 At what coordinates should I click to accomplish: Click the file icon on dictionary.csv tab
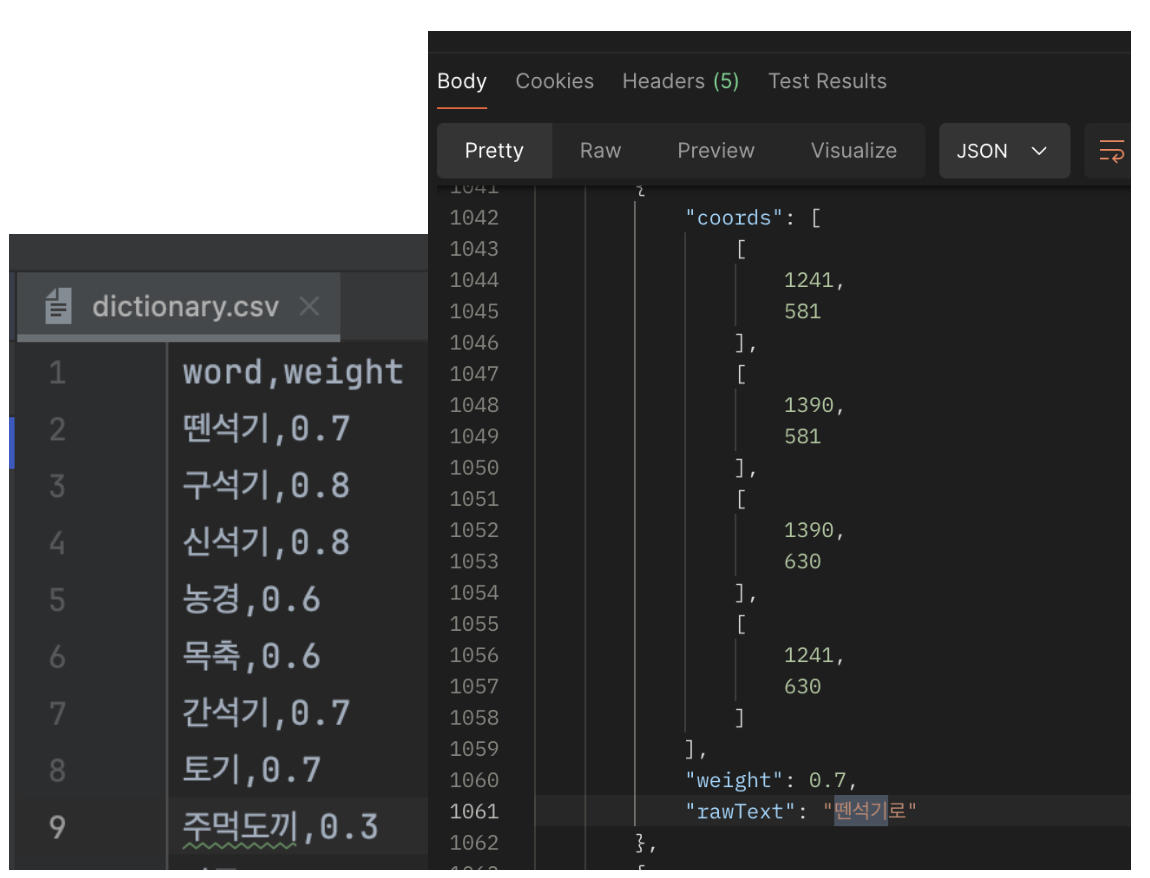click(x=58, y=306)
